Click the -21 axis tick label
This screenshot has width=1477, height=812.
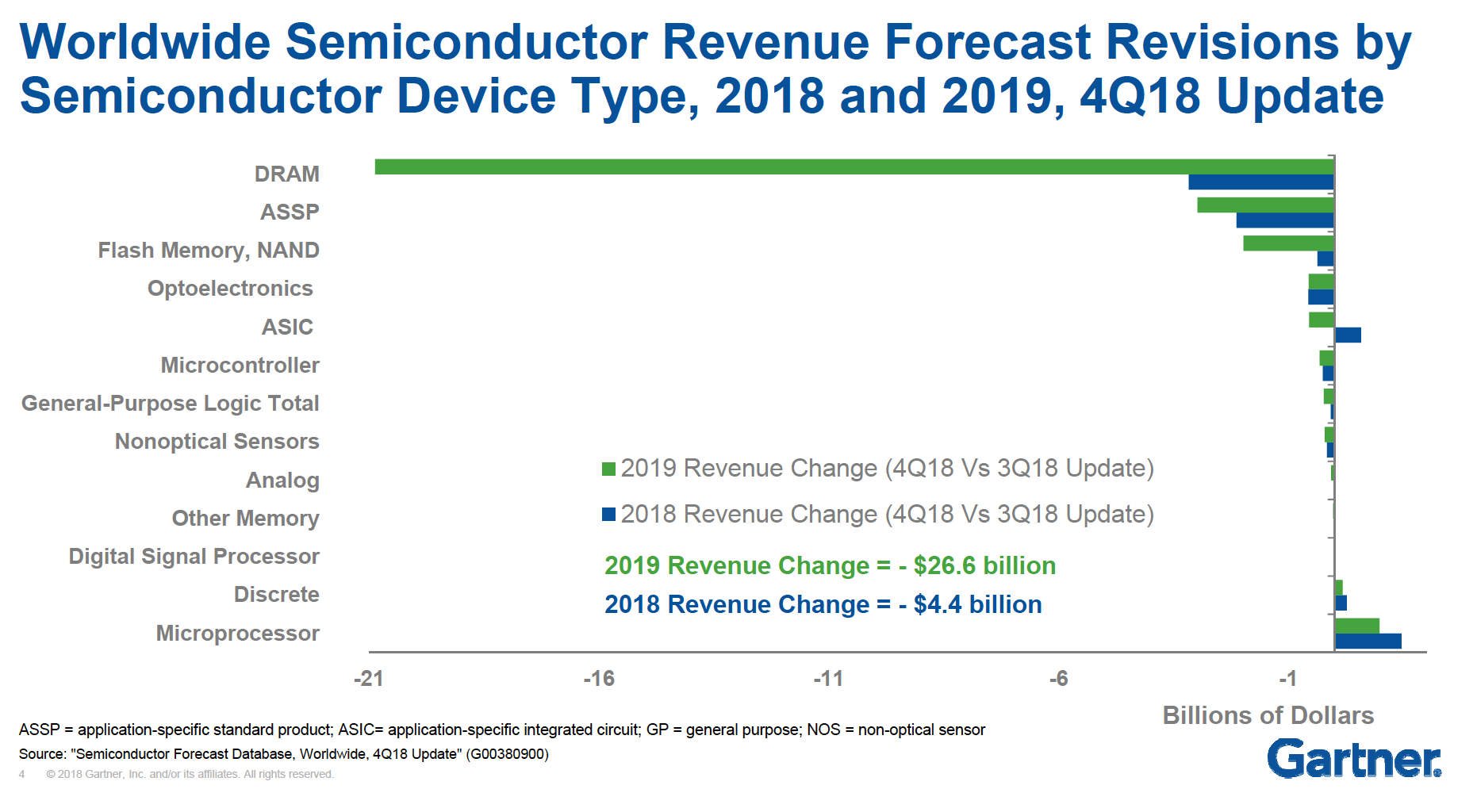369,679
